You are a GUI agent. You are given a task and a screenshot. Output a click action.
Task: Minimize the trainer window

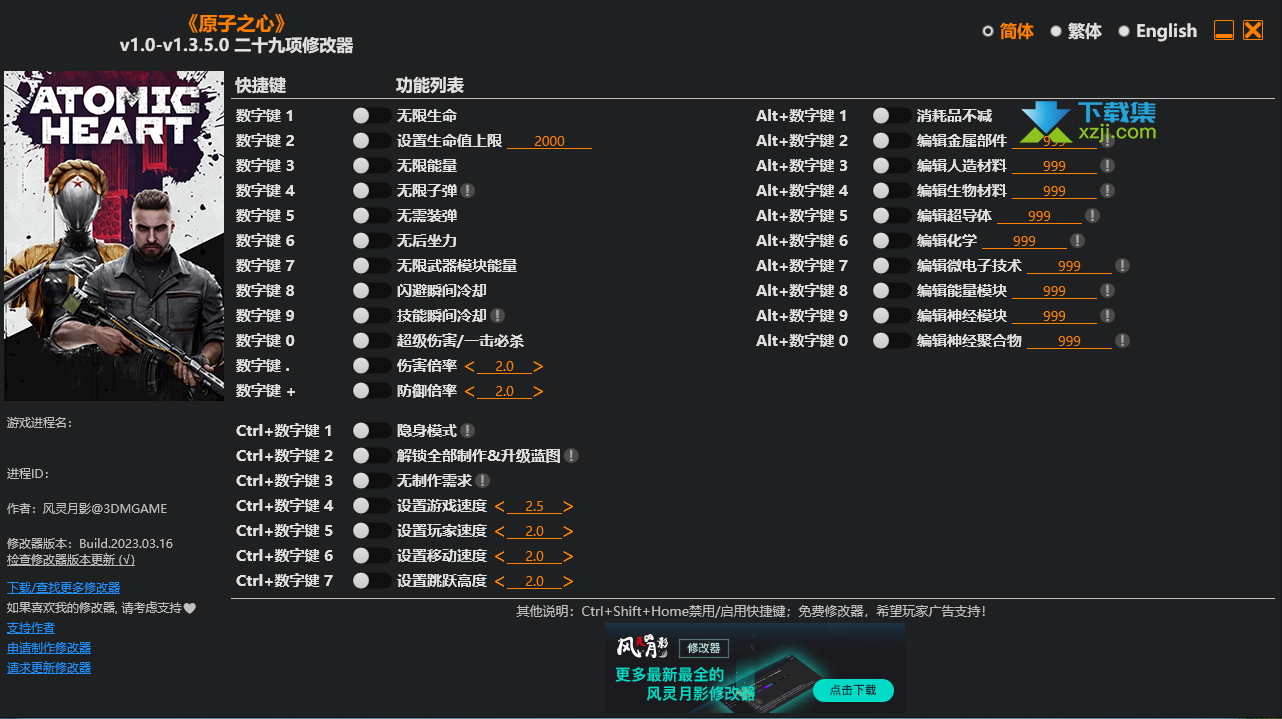coord(1224,30)
